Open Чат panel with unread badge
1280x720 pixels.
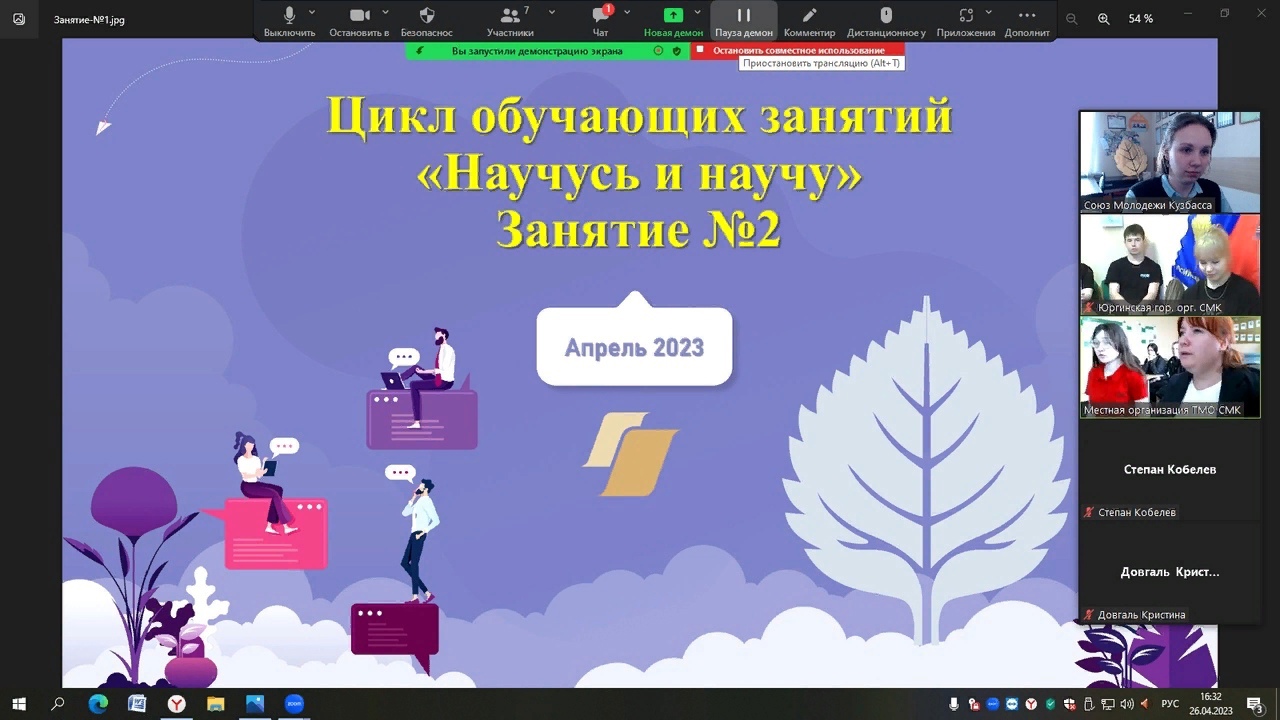coord(600,22)
